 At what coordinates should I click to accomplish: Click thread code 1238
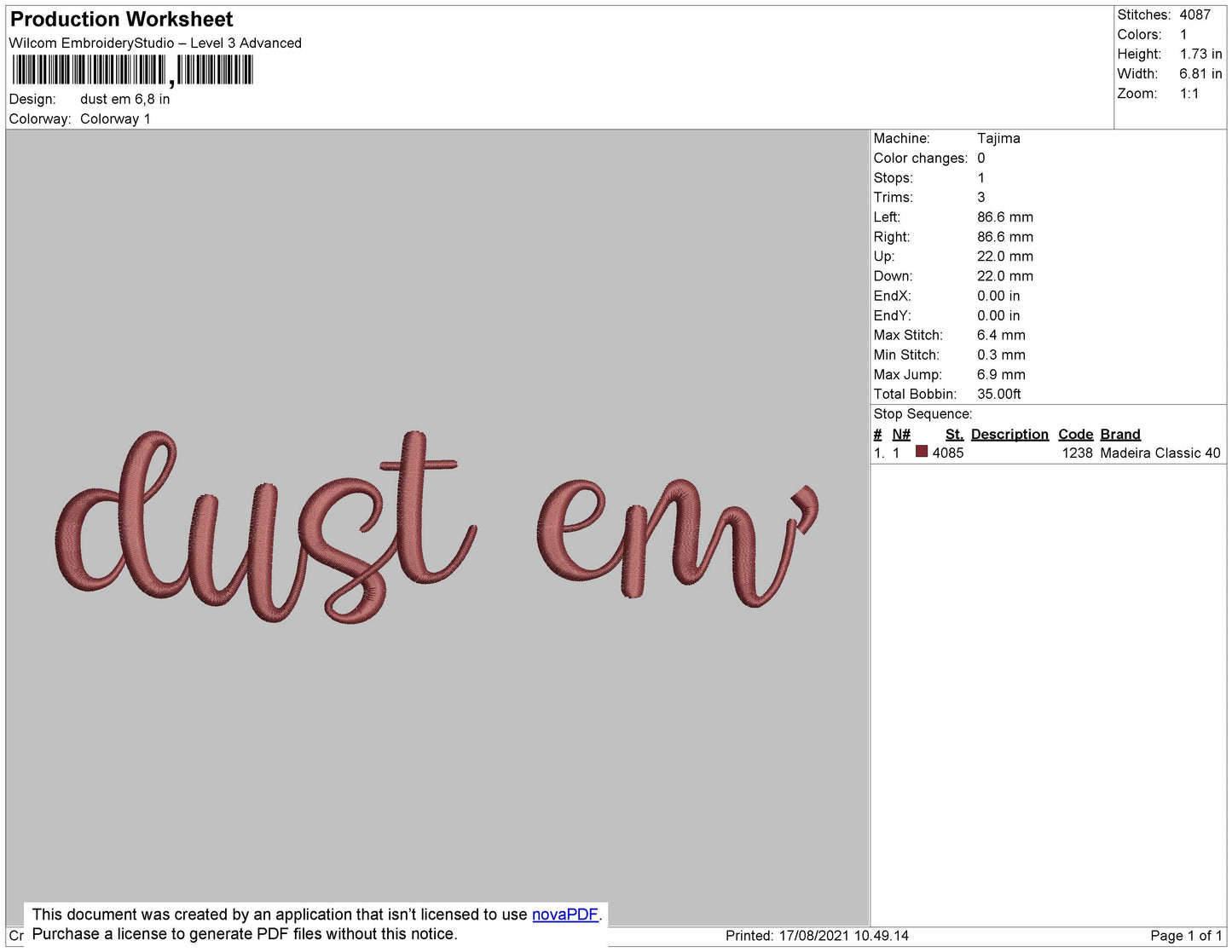(x=1077, y=453)
